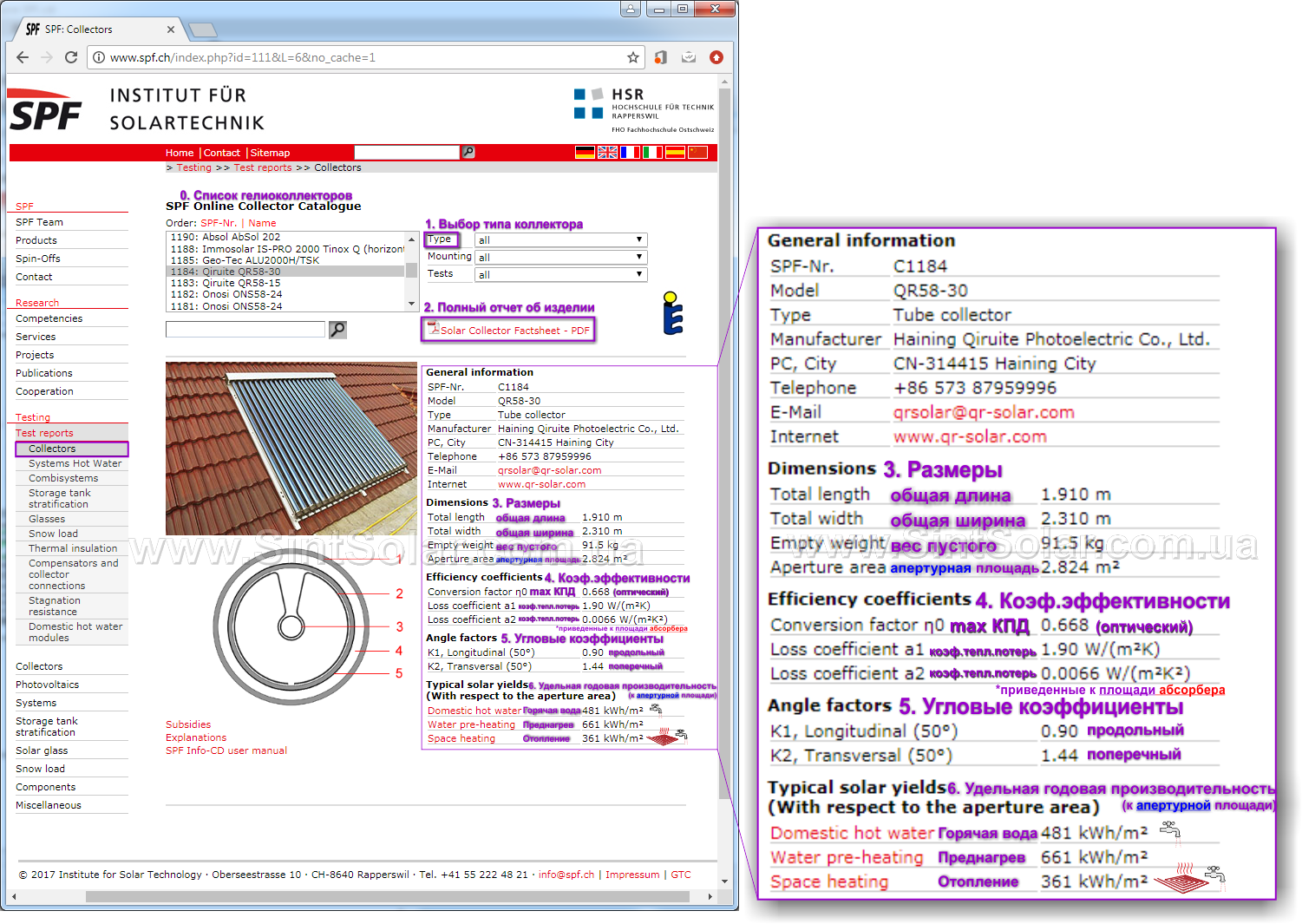Click the page vertical scrollbar down arrow
The height and width of the screenshot is (924, 1302).
point(725,881)
